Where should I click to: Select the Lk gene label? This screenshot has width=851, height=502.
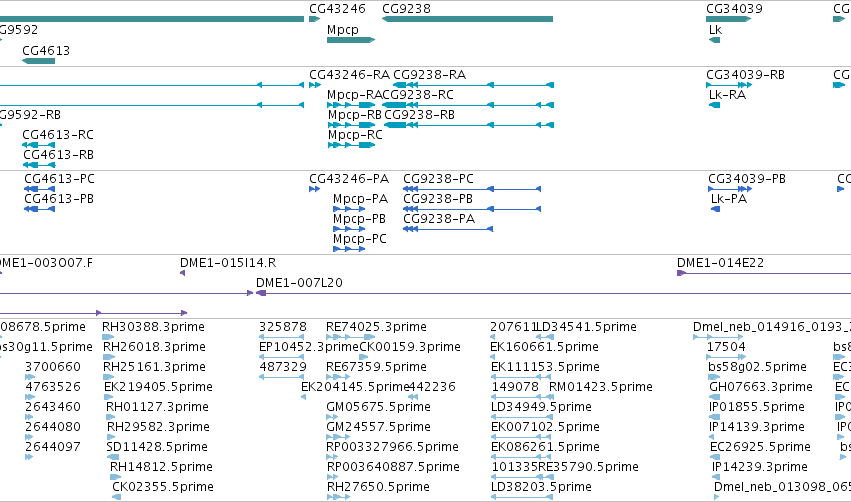[x=715, y=30]
